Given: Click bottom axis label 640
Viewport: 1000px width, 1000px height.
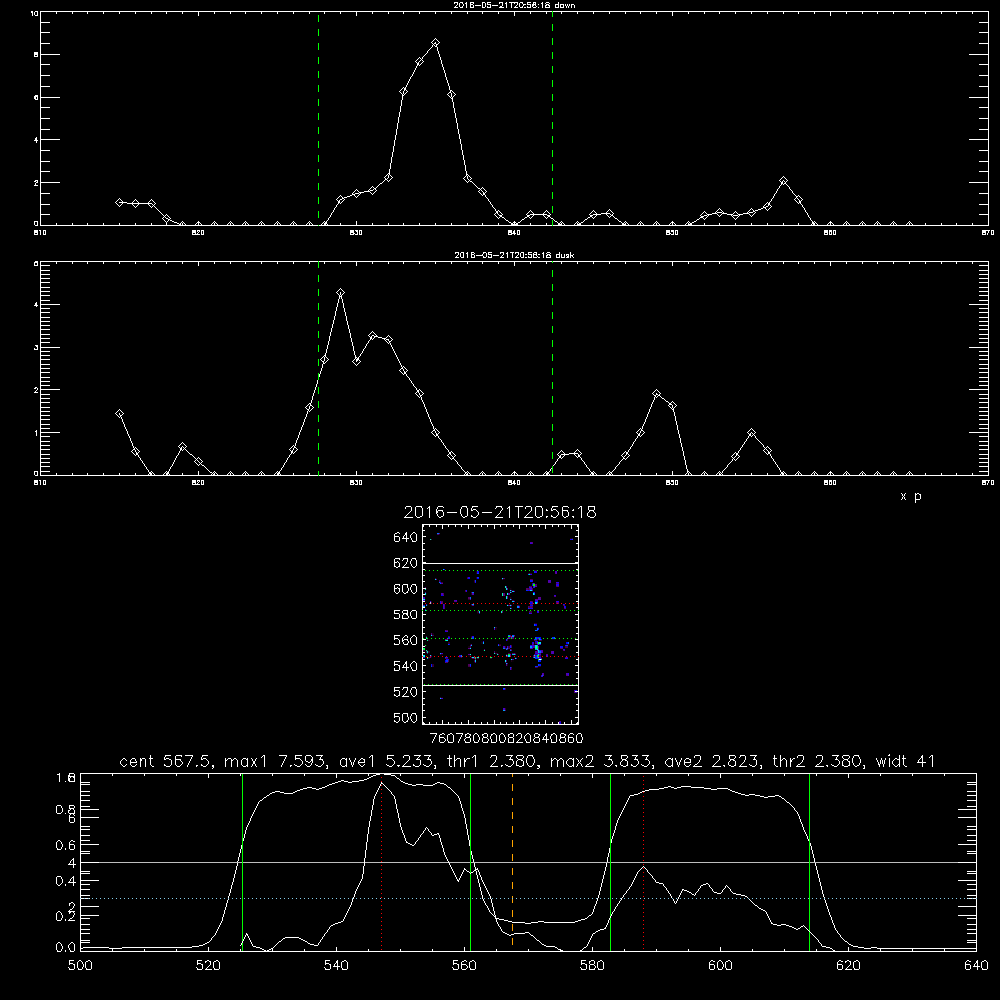Looking at the screenshot, I should point(976,966).
